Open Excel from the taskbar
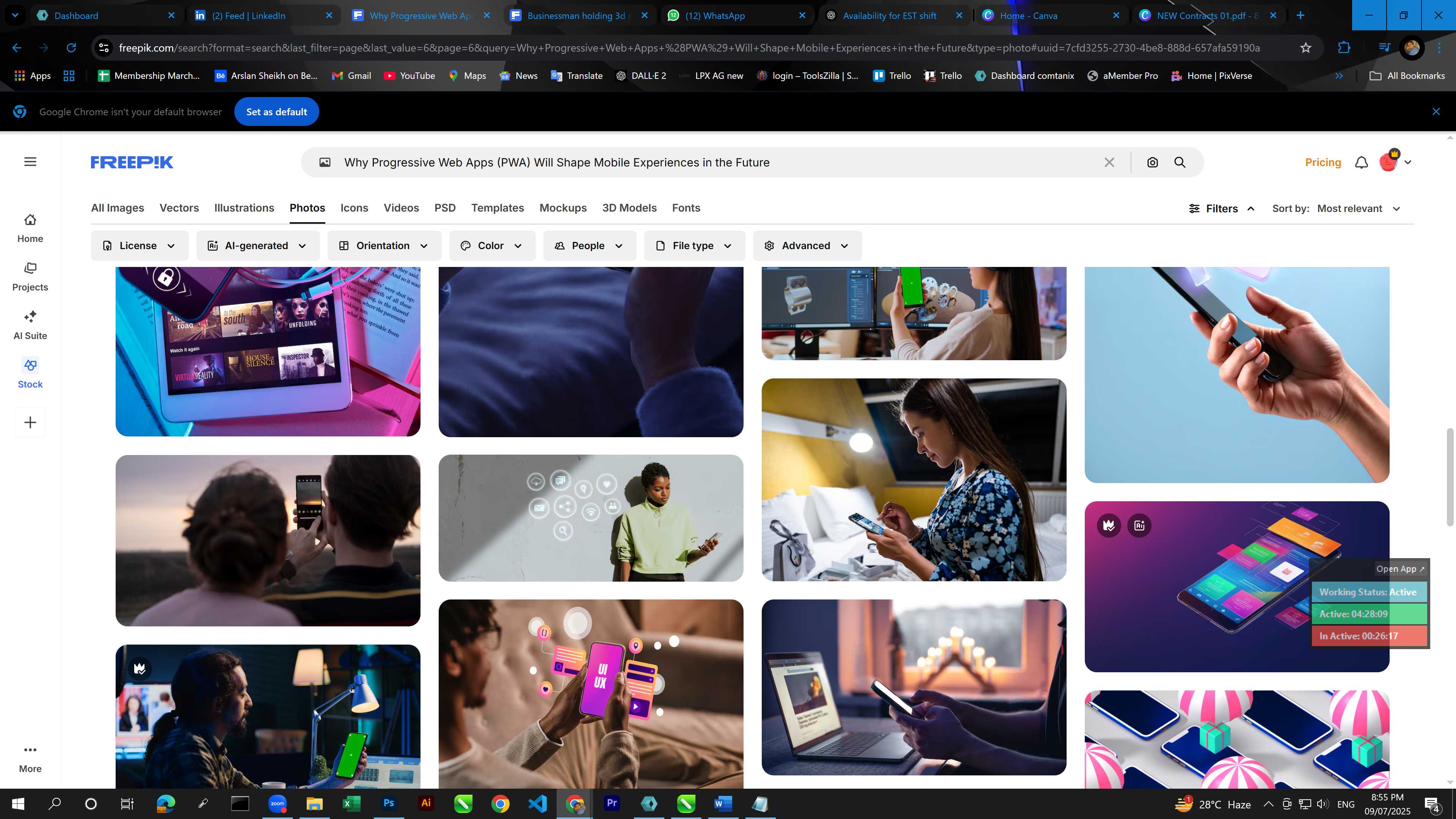 tap(351, 803)
